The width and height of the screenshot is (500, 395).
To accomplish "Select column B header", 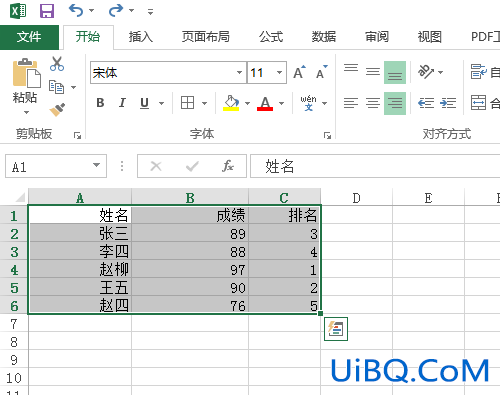I will (190, 197).
